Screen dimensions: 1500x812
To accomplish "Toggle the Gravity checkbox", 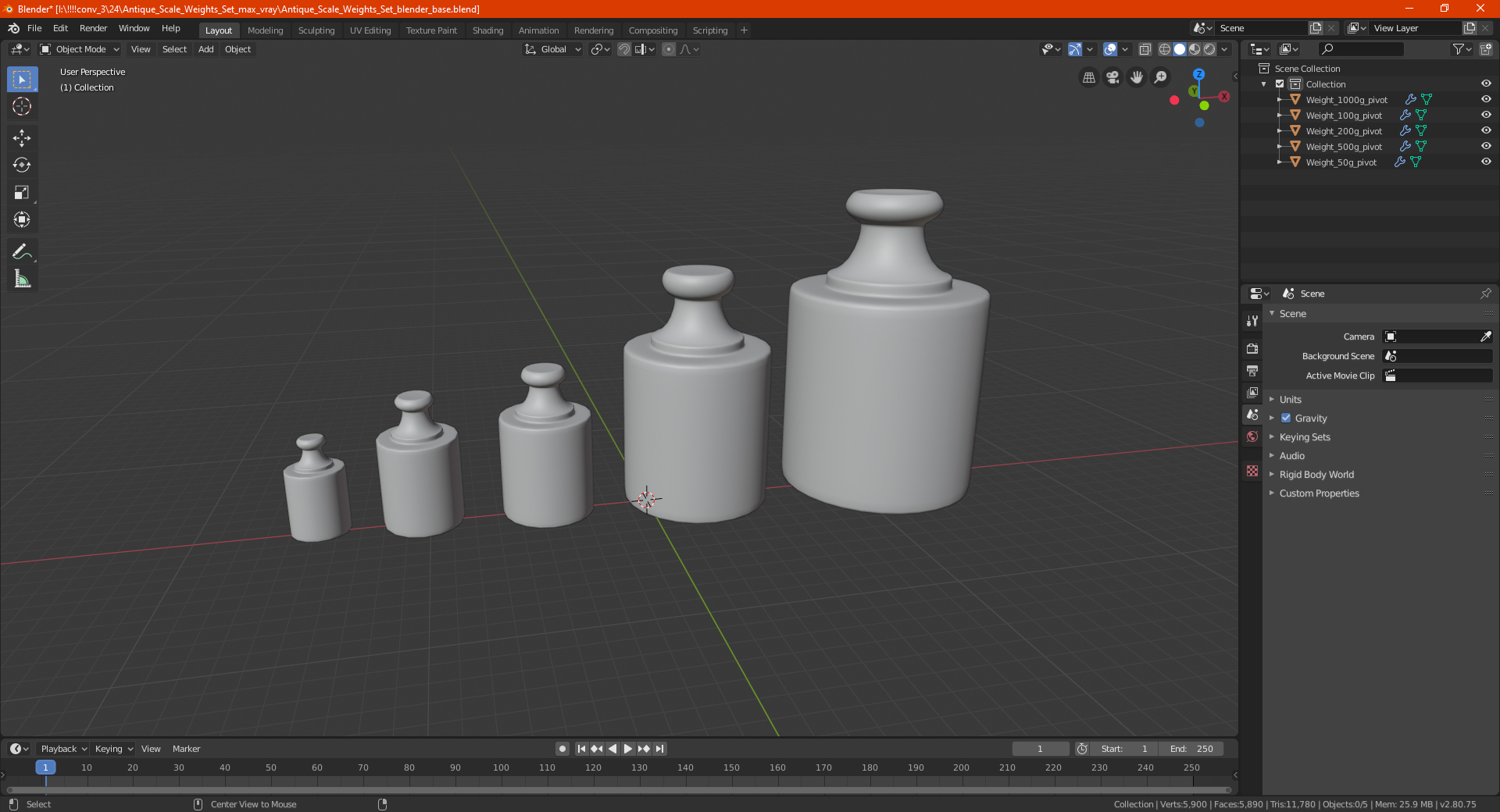I will coord(1286,418).
